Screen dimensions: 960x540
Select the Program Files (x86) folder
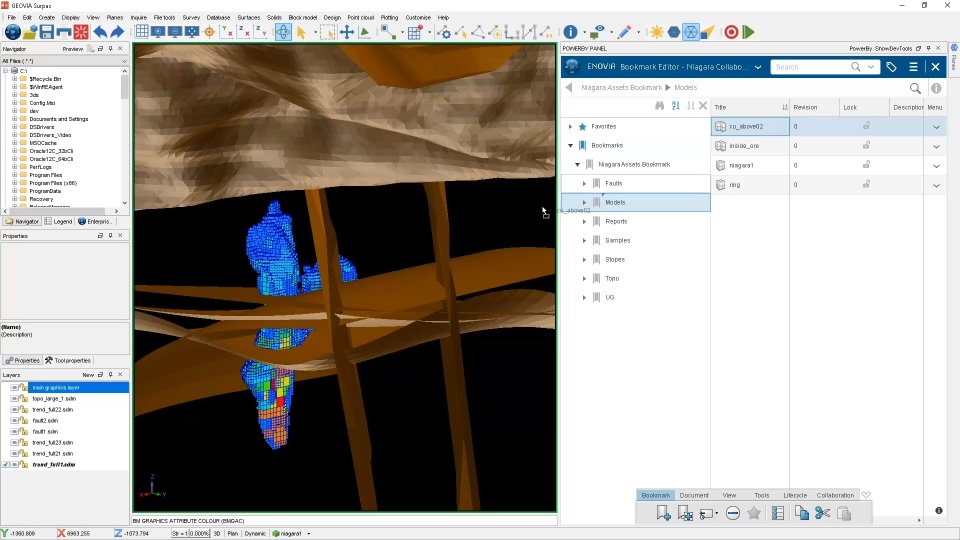click(x=53, y=183)
